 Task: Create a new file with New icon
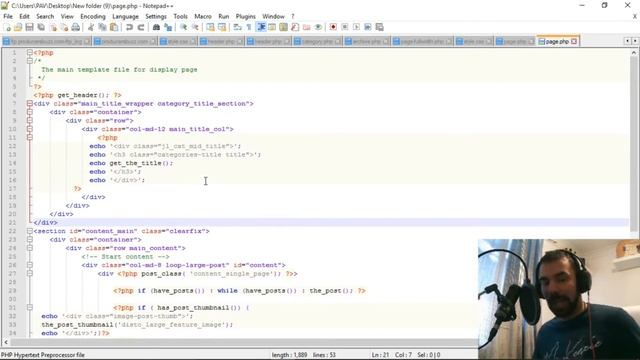(x=7, y=27)
